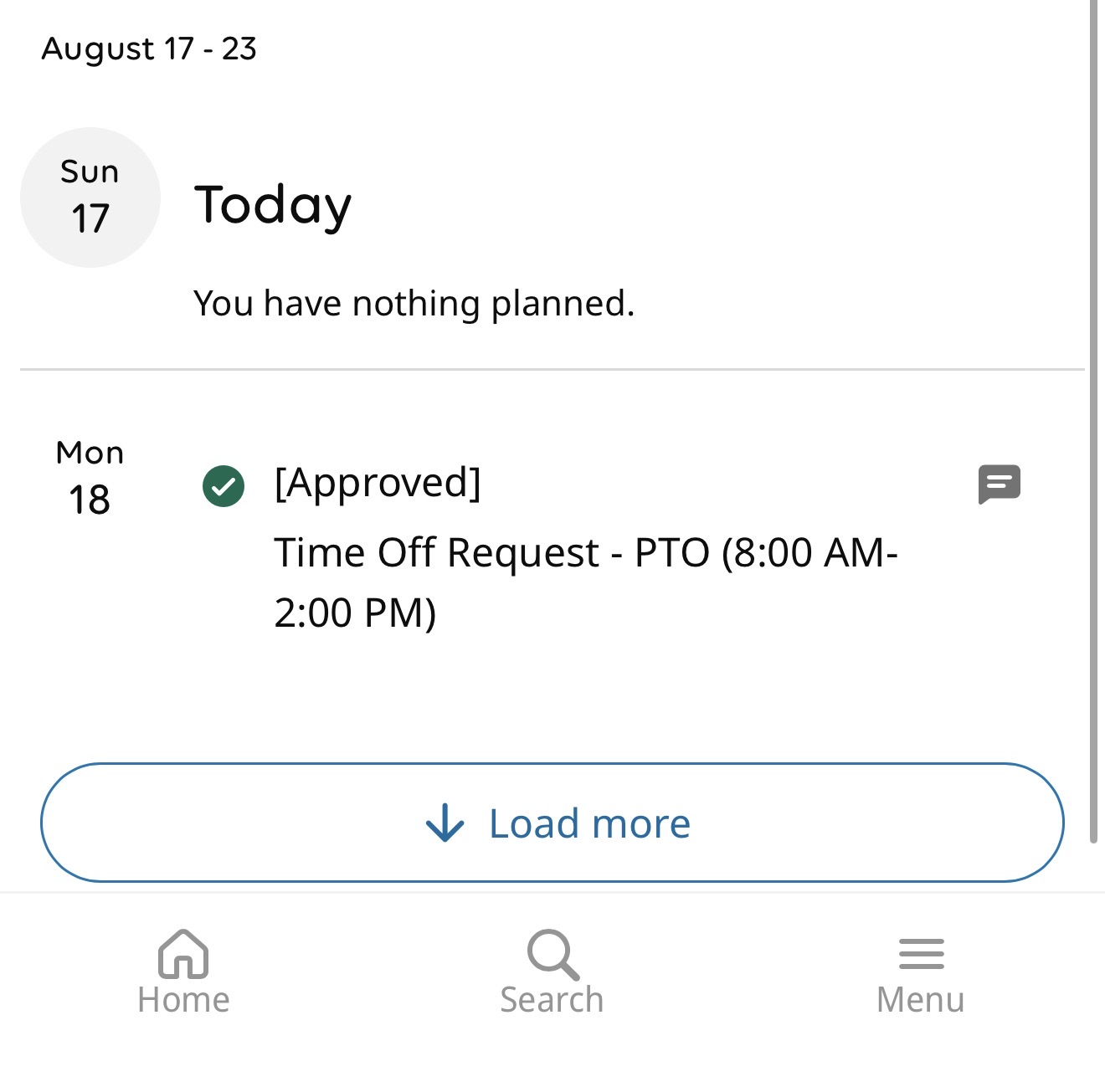Go to the Home tab icon

pos(183,954)
